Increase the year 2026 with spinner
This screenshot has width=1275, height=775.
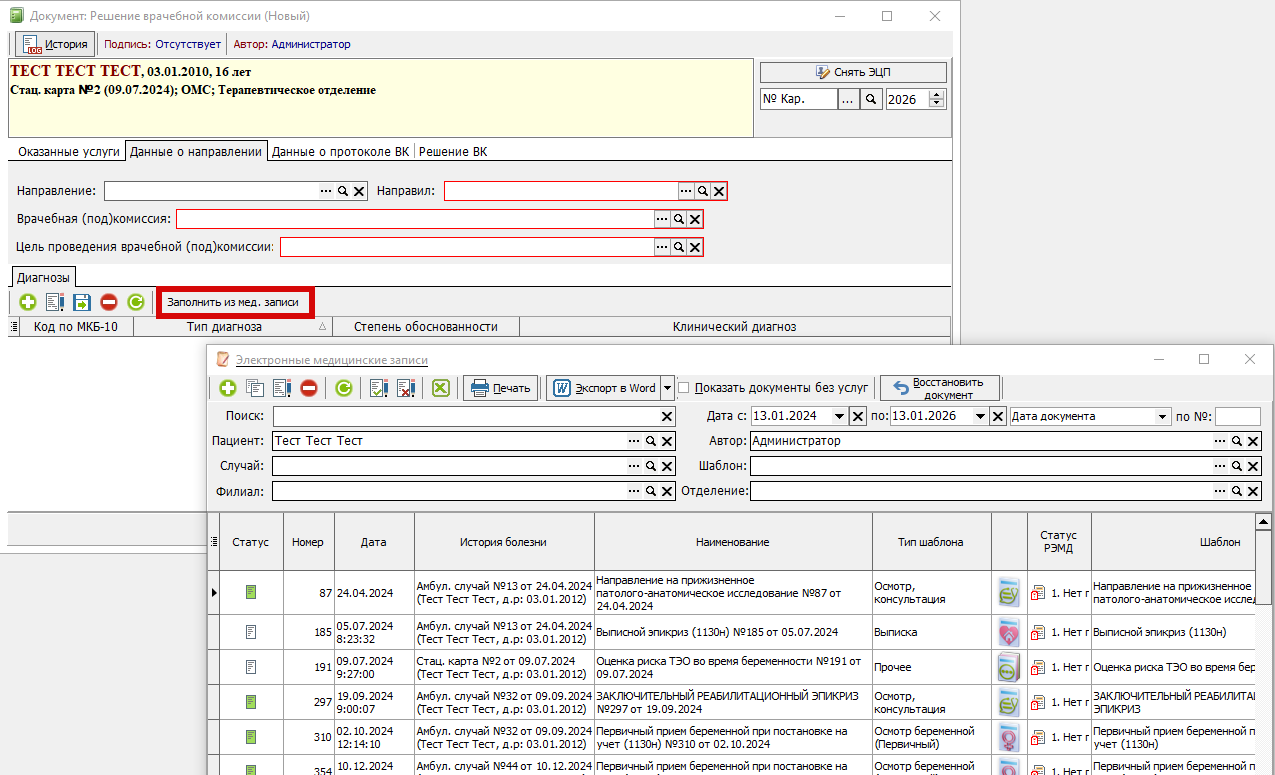936,95
